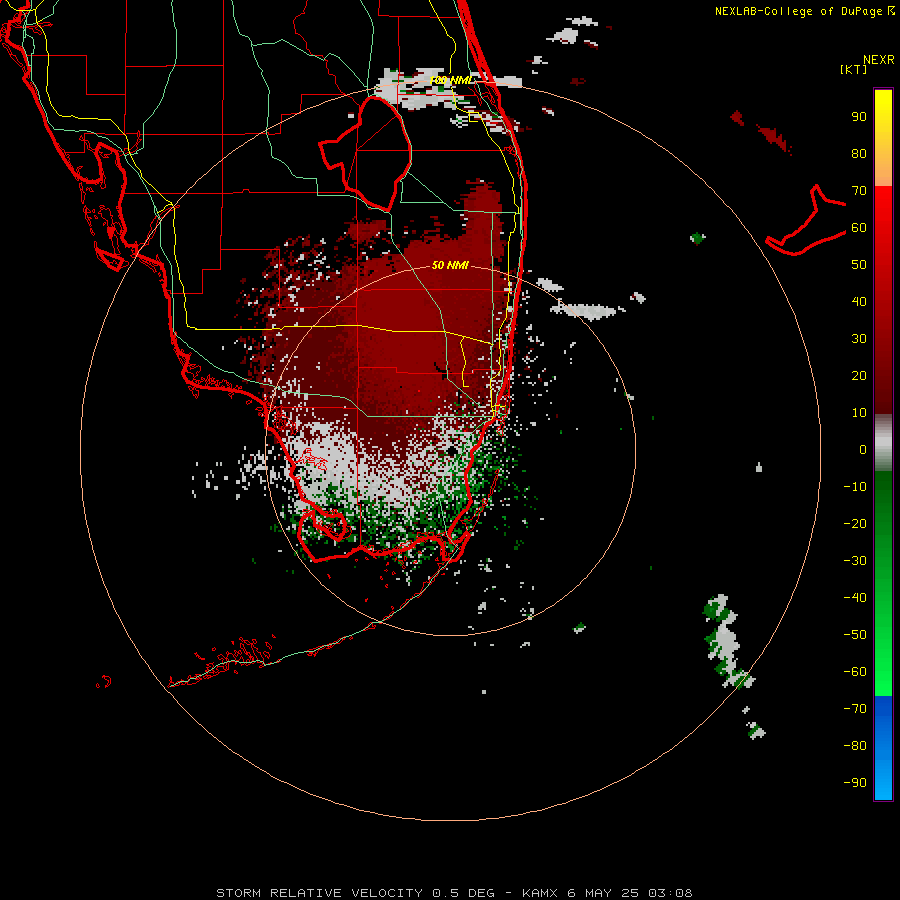
Task: Pick the yellow segment of the color bar
Action: coord(883,138)
